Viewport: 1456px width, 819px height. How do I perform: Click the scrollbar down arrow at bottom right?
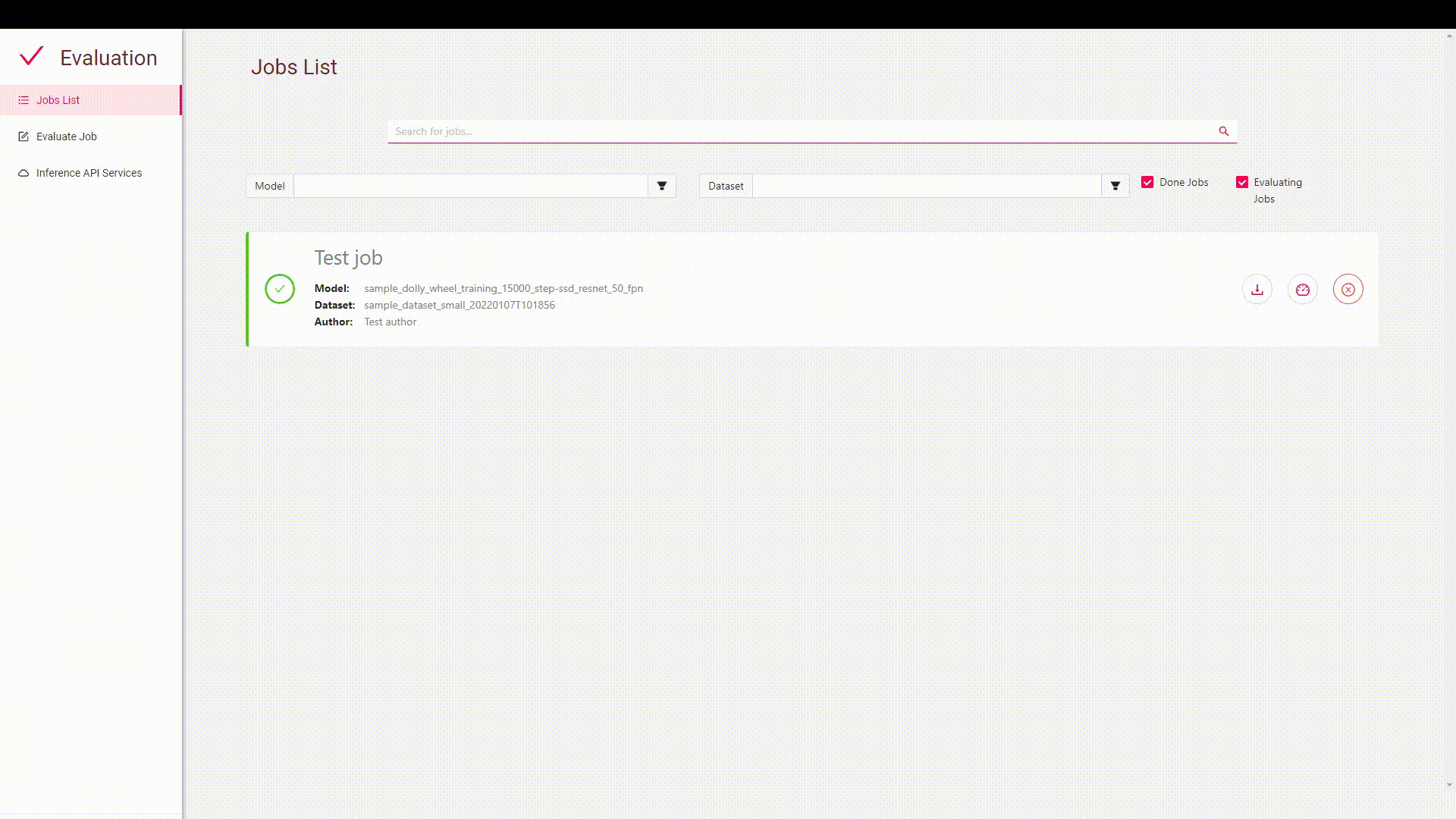[x=1449, y=785]
